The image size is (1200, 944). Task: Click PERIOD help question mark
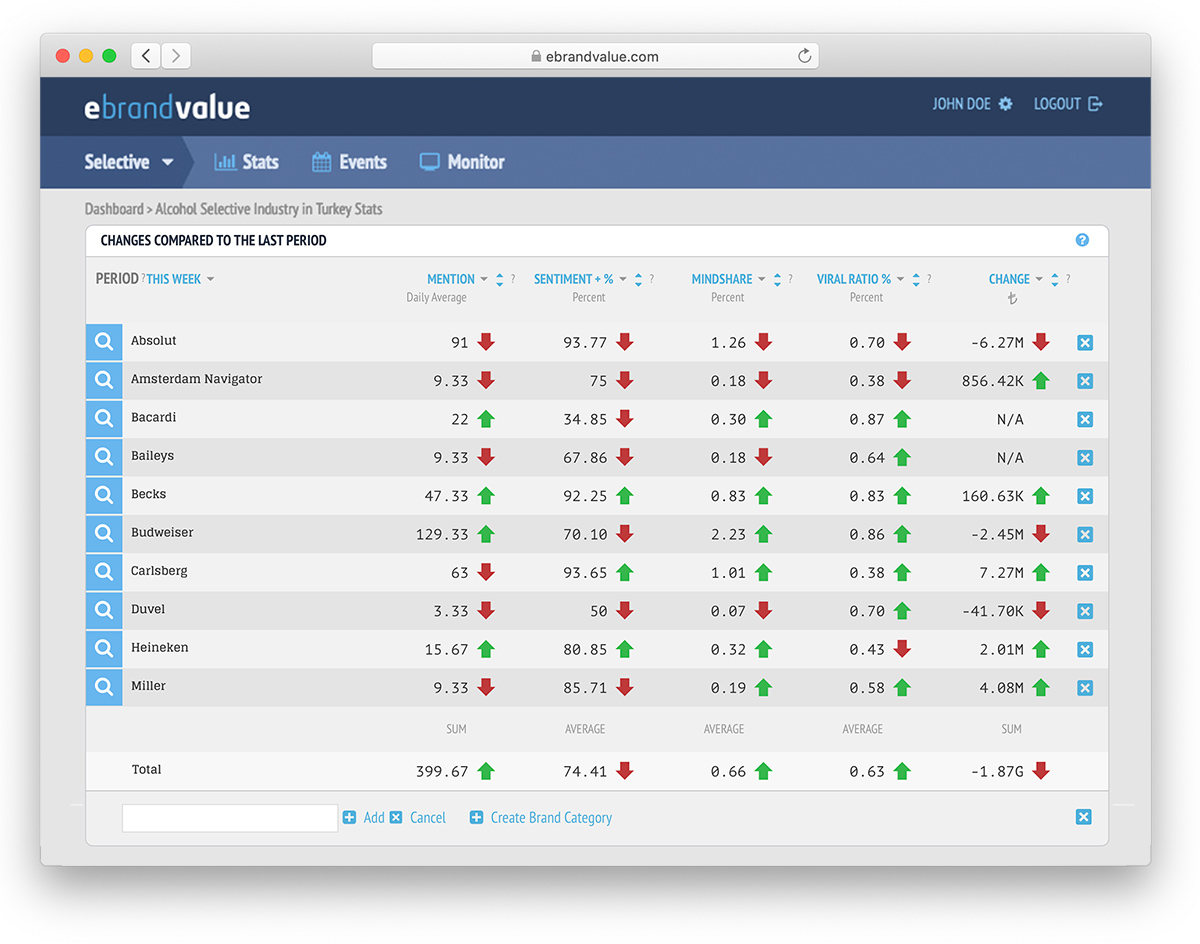pos(143,278)
